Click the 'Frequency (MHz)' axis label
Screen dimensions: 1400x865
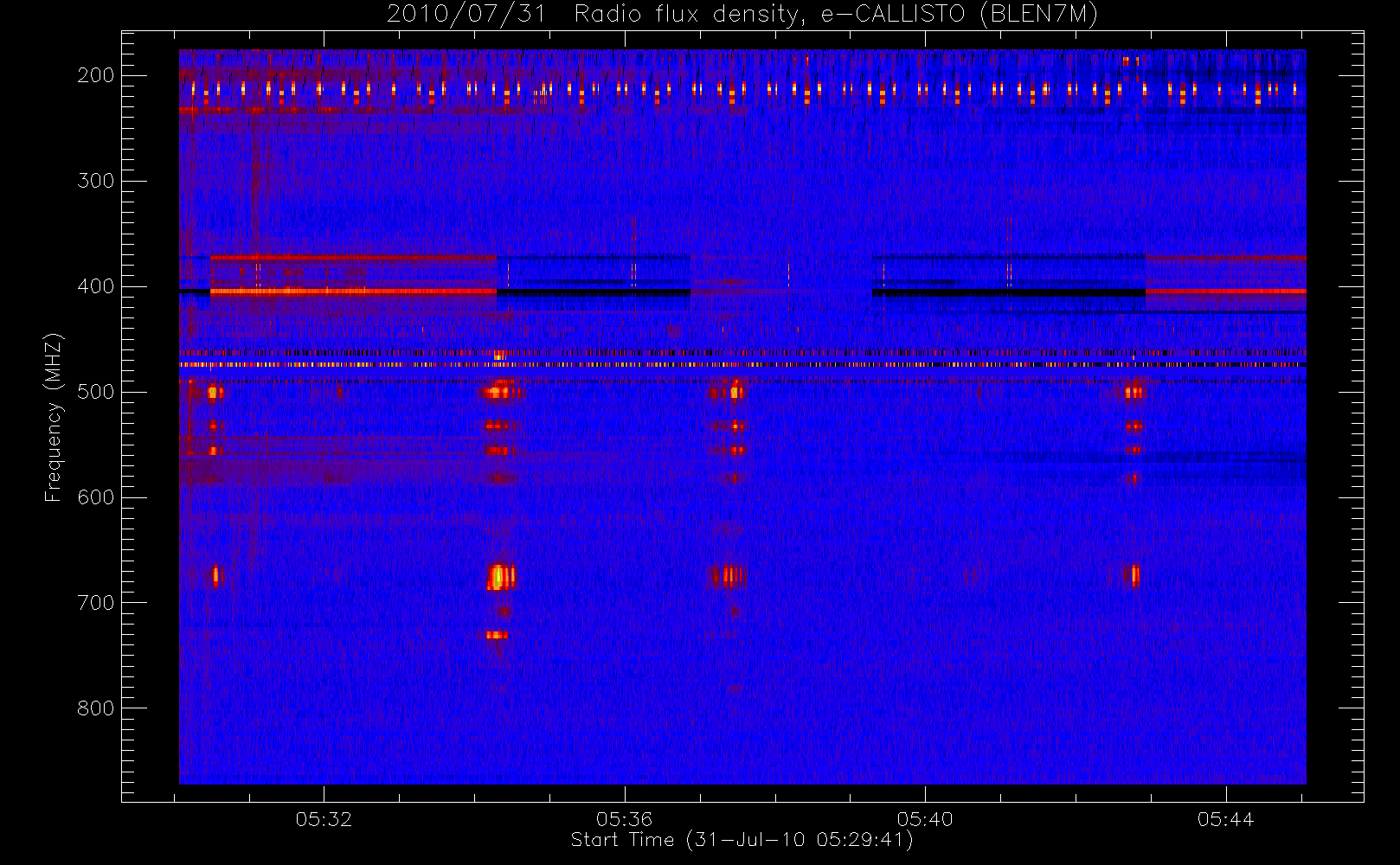tap(54, 417)
